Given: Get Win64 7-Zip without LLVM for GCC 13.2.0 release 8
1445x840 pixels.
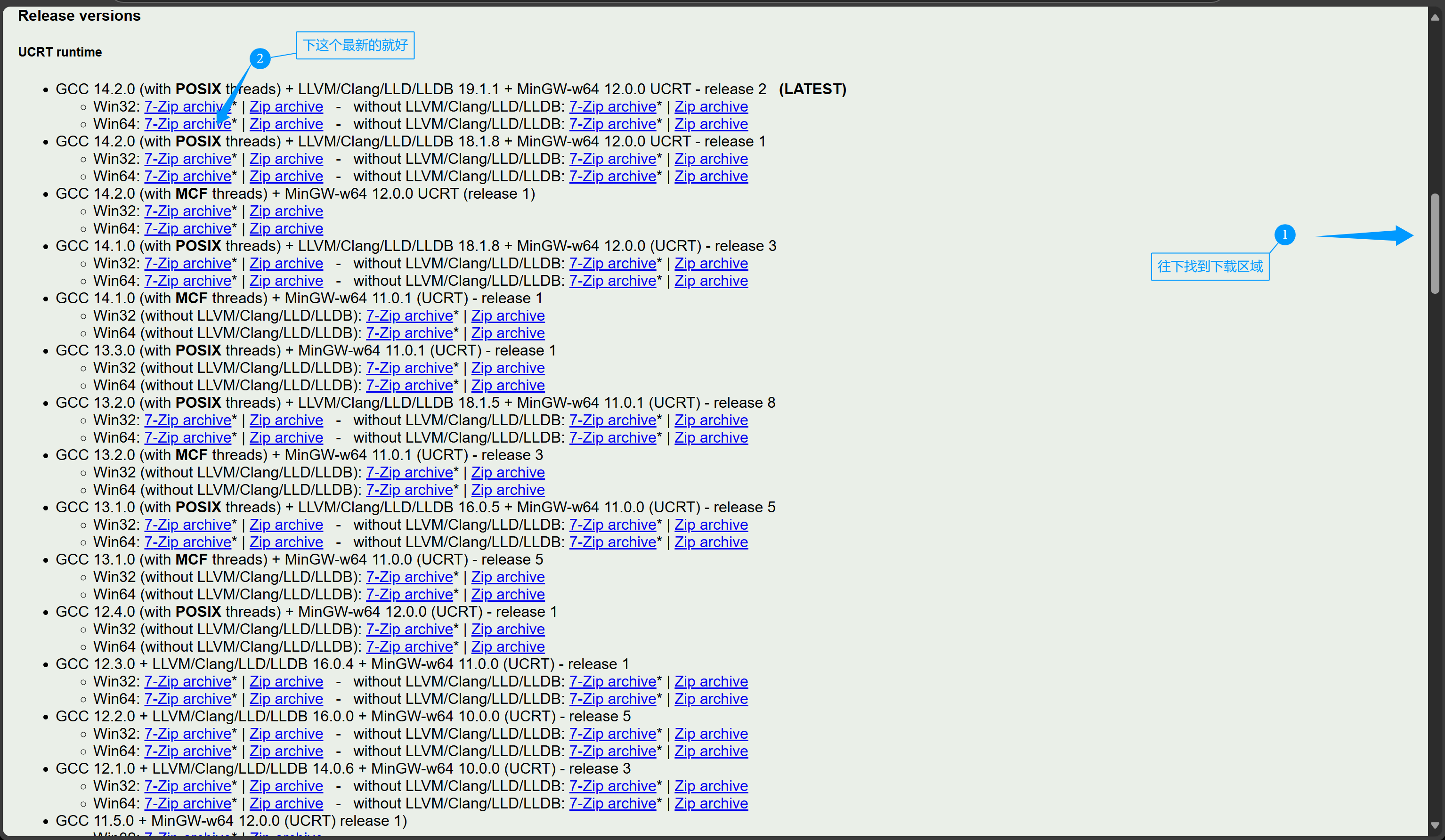Looking at the screenshot, I should 612,437.
